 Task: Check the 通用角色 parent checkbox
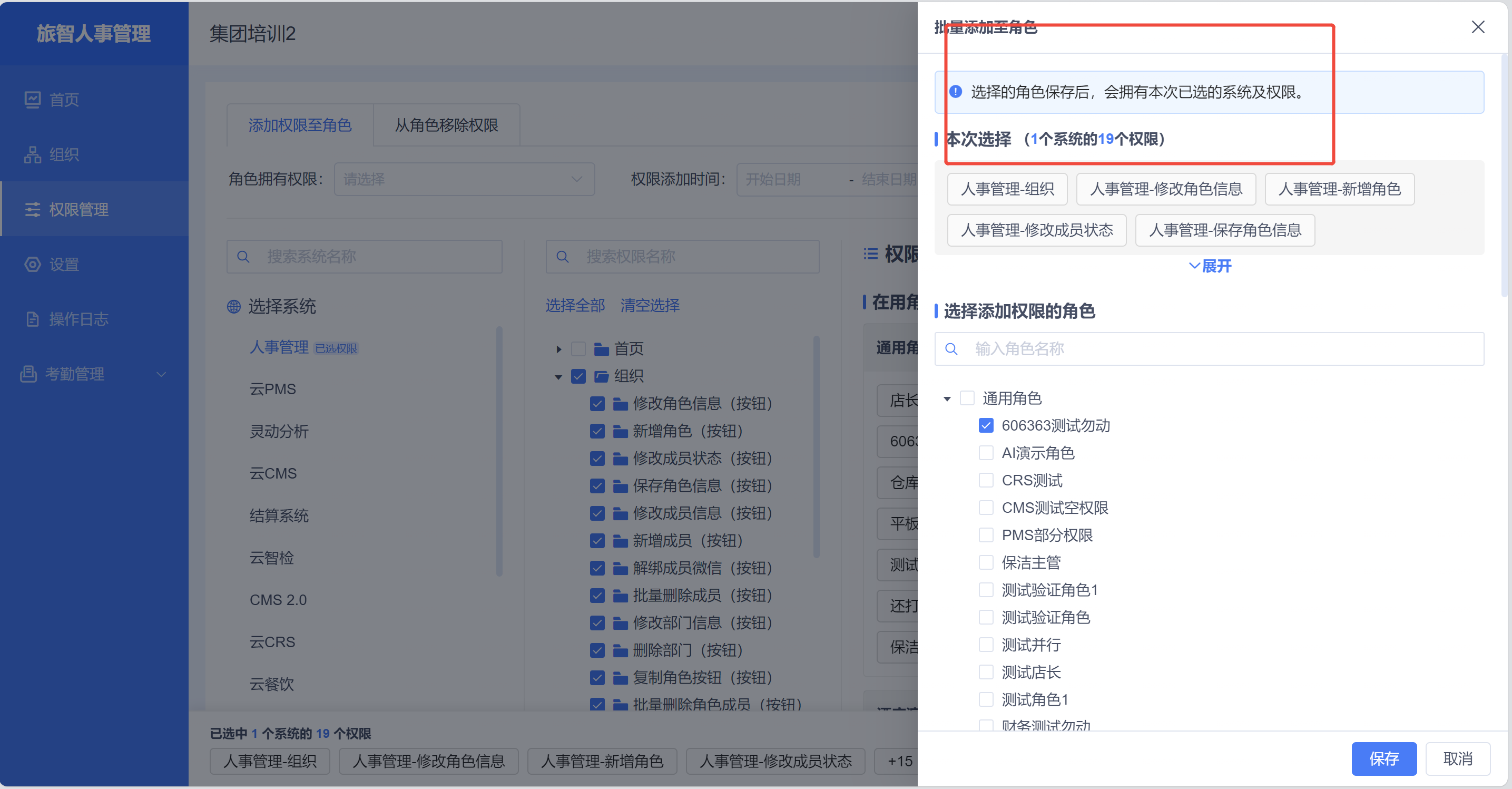967,398
